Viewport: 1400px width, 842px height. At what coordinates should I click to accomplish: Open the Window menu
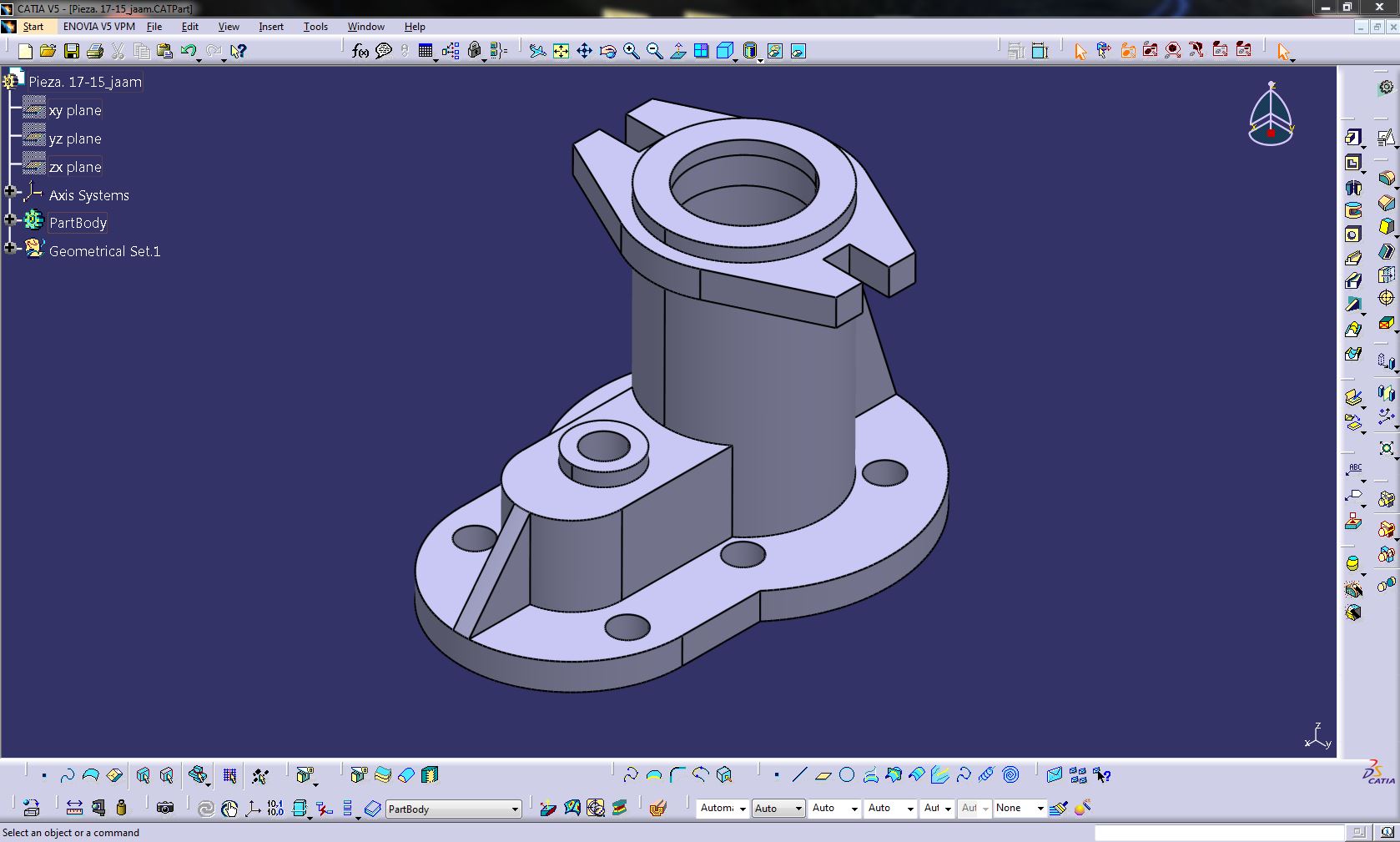point(365,27)
